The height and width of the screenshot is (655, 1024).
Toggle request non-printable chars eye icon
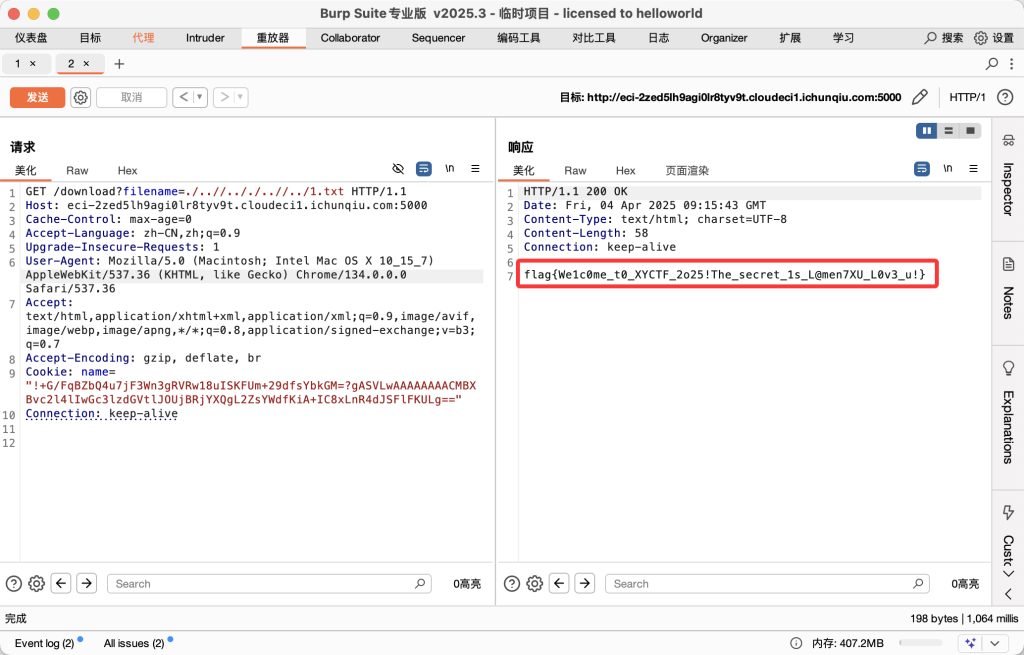pos(398,168)
